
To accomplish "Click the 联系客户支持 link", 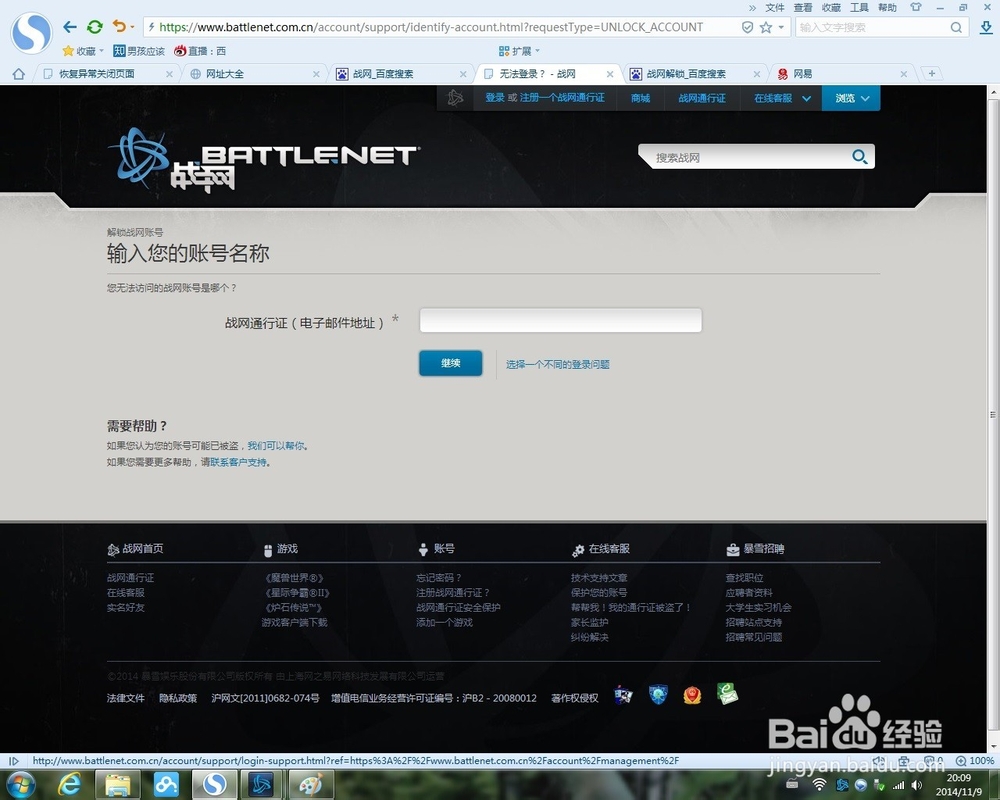I will pos(239,462).
